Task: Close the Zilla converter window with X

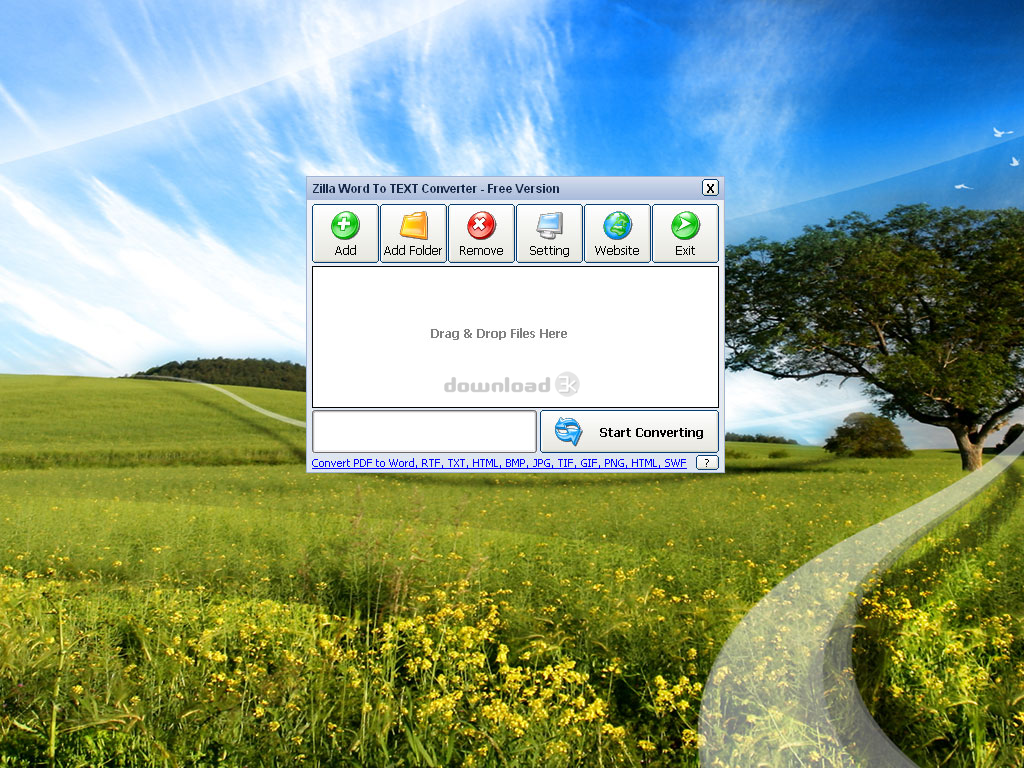Action: (711, 188)
